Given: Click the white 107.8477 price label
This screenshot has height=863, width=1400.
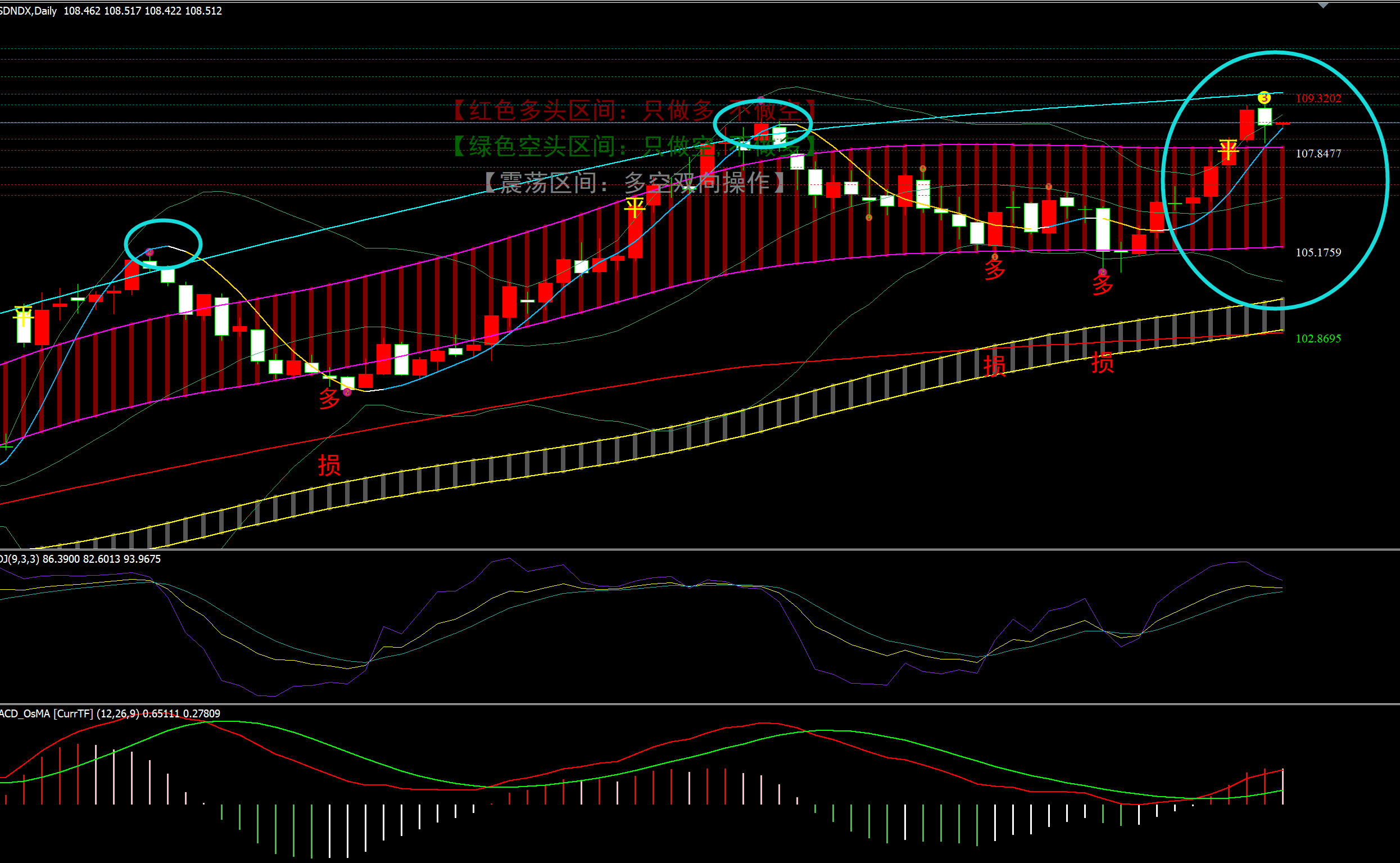Looking at the screenshot, I should [1319, 153].
